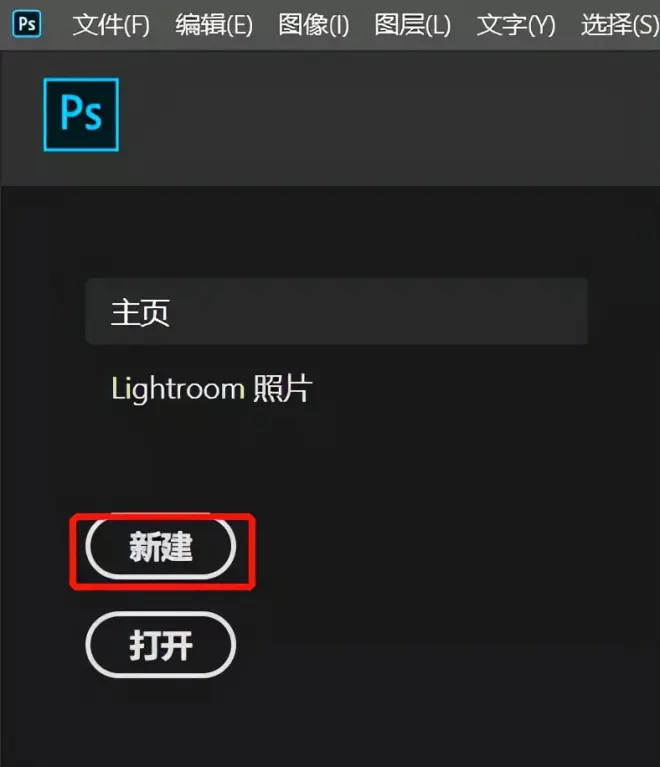
Task: Click the small Ps icon in title bar
Action: (x=27, y=24)
